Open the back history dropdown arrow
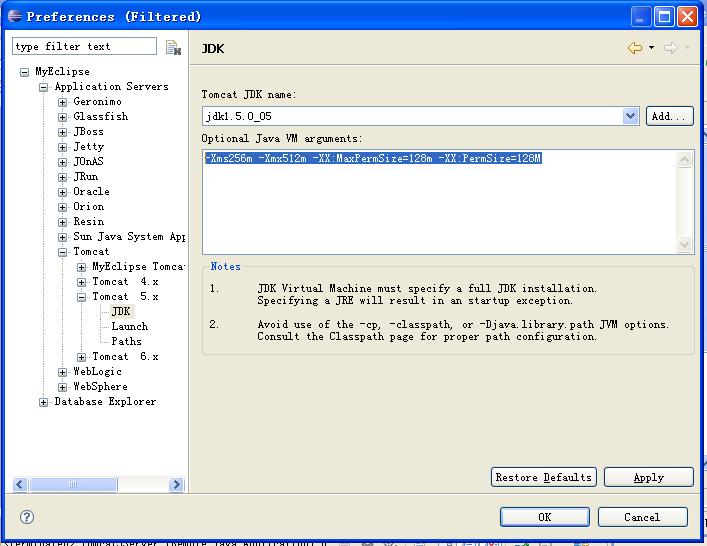This screenshot has height=546, width=707. [x=652, y=47]
